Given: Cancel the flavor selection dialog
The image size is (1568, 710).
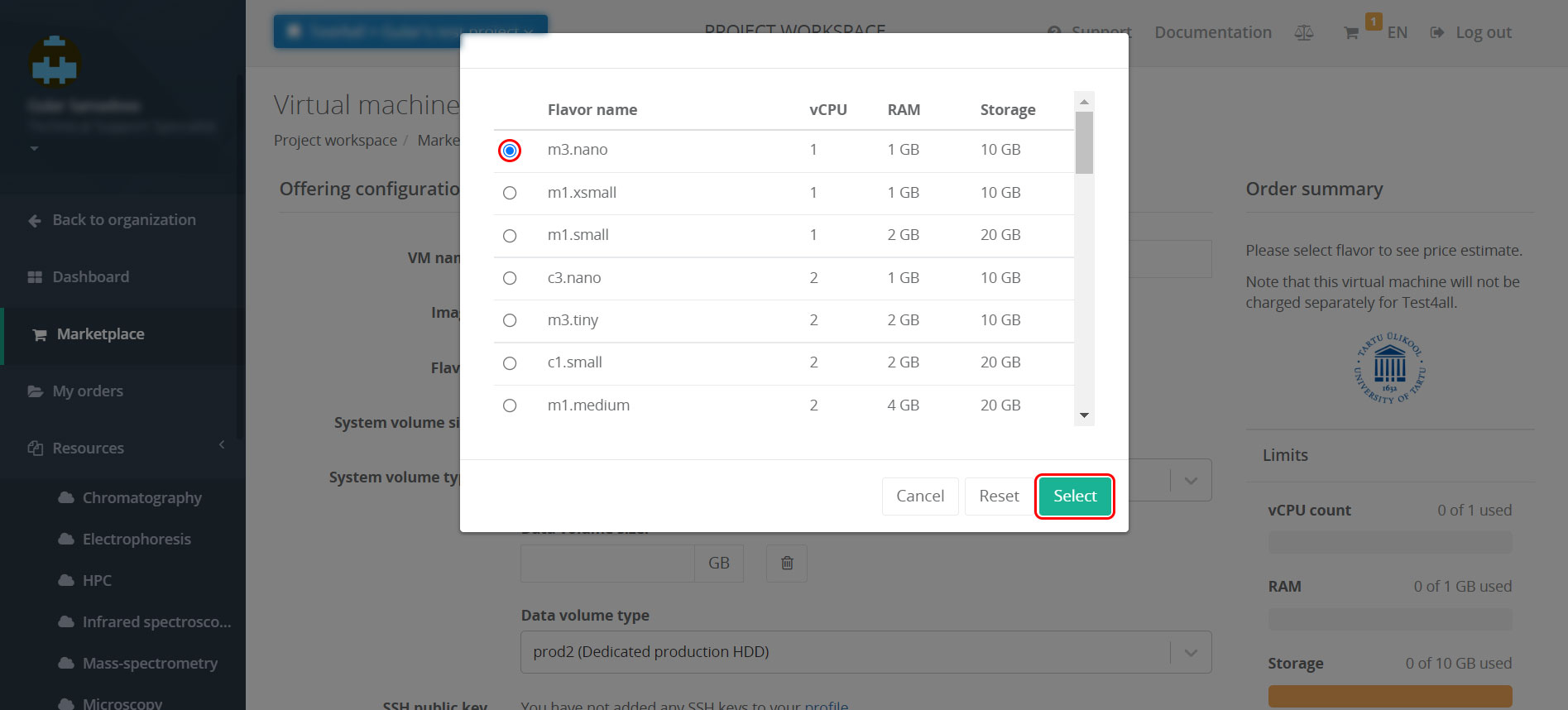Looking at the screenshot, I should (920, 497).
